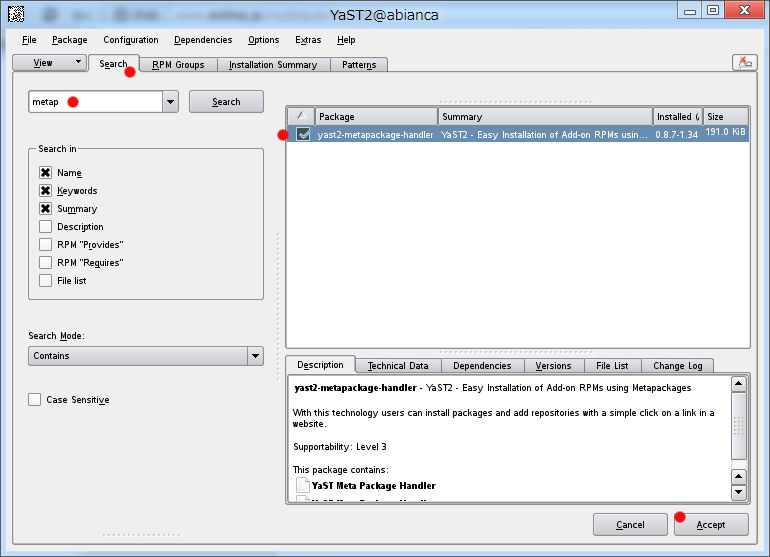Open the View dropdown button
The width and height of the screenshot is (770, 557).
tap(49, 63)
